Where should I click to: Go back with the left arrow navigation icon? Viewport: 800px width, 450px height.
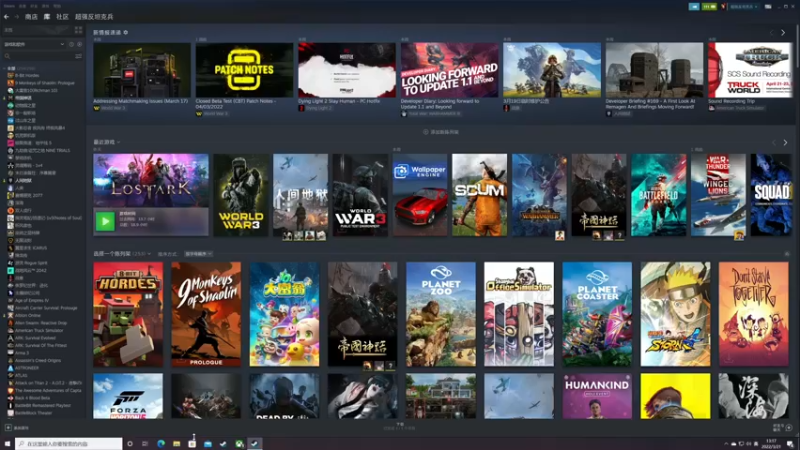pos(6,17)
